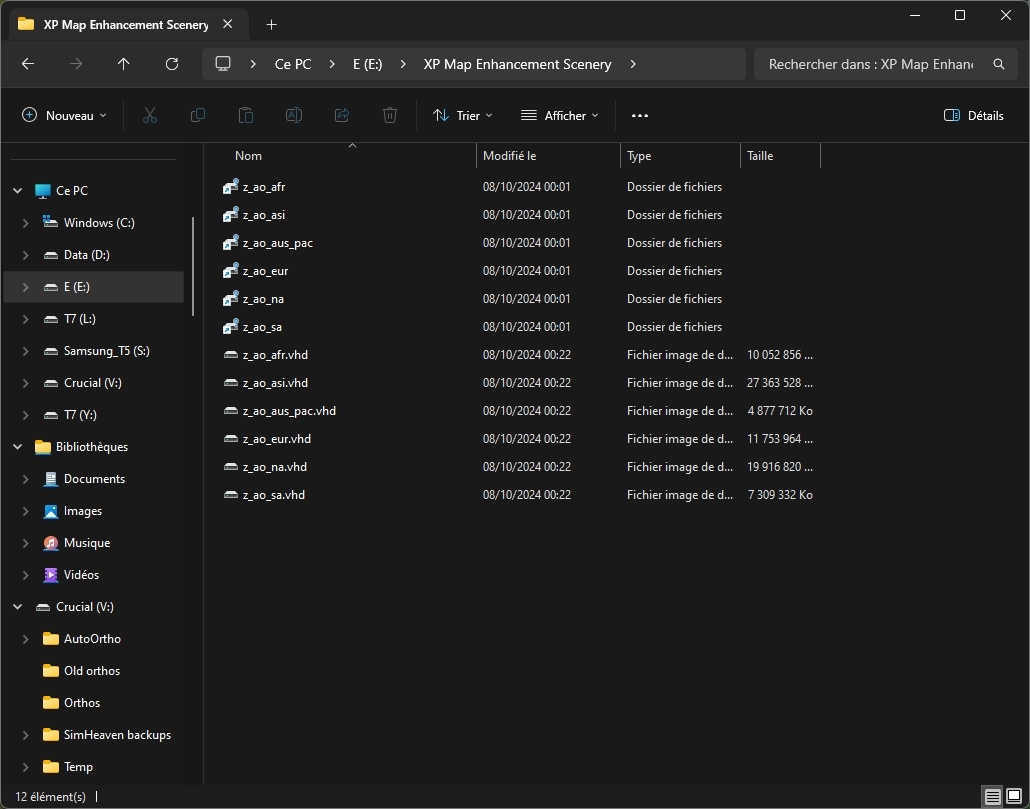Click the Share icon in toolbar
Screen dimensions: 1030x809
point(342,116)
